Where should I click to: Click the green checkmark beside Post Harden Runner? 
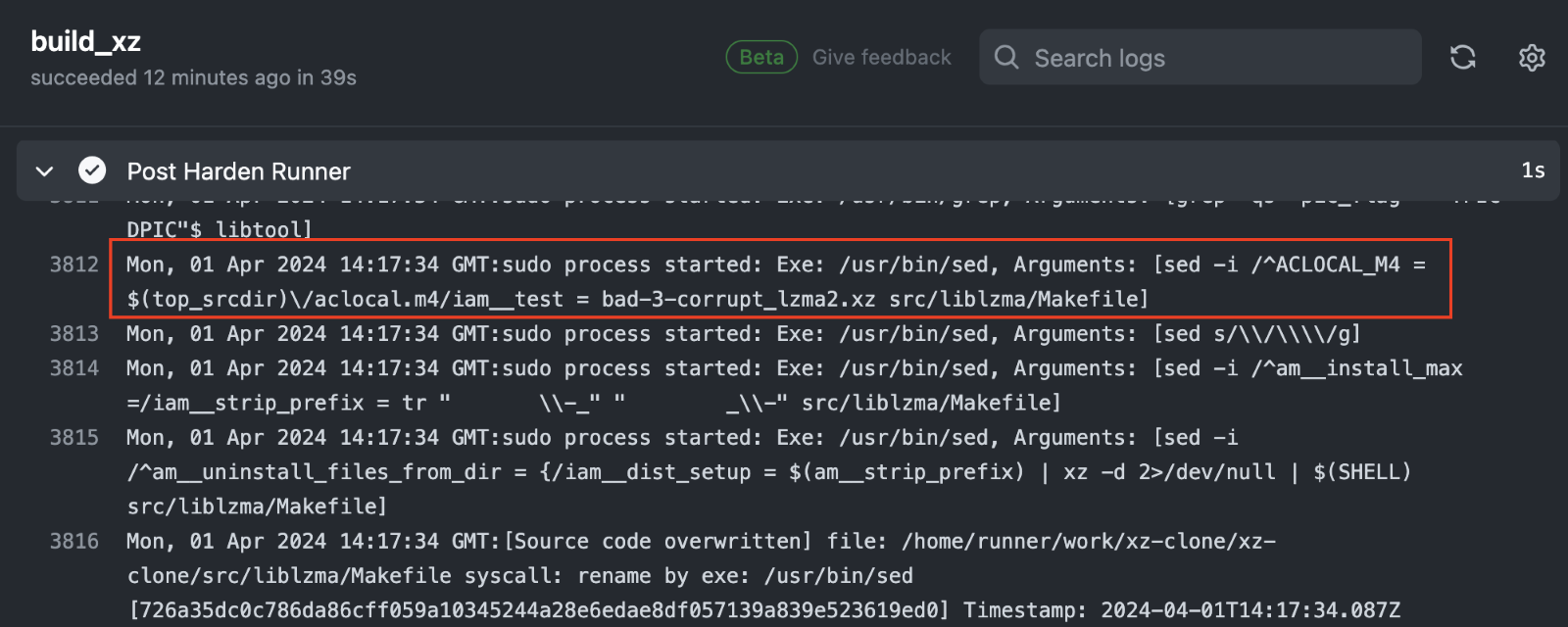coord(91,169)
